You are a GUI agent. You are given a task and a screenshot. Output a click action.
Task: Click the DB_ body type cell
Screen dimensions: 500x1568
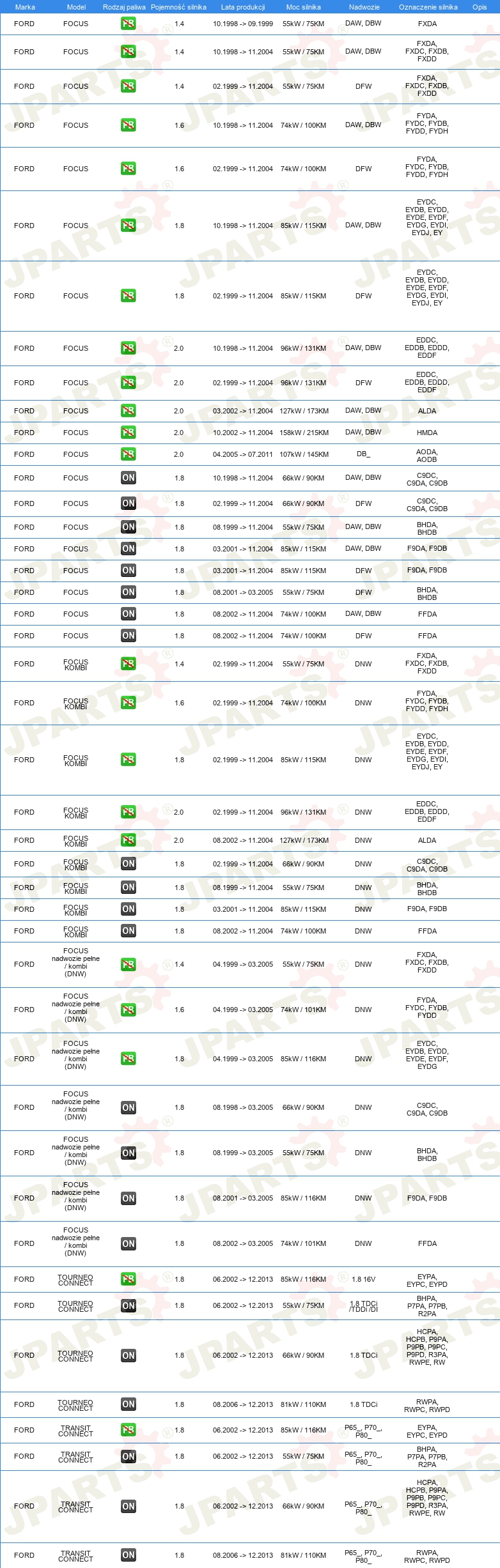click(x=363, y=454)
